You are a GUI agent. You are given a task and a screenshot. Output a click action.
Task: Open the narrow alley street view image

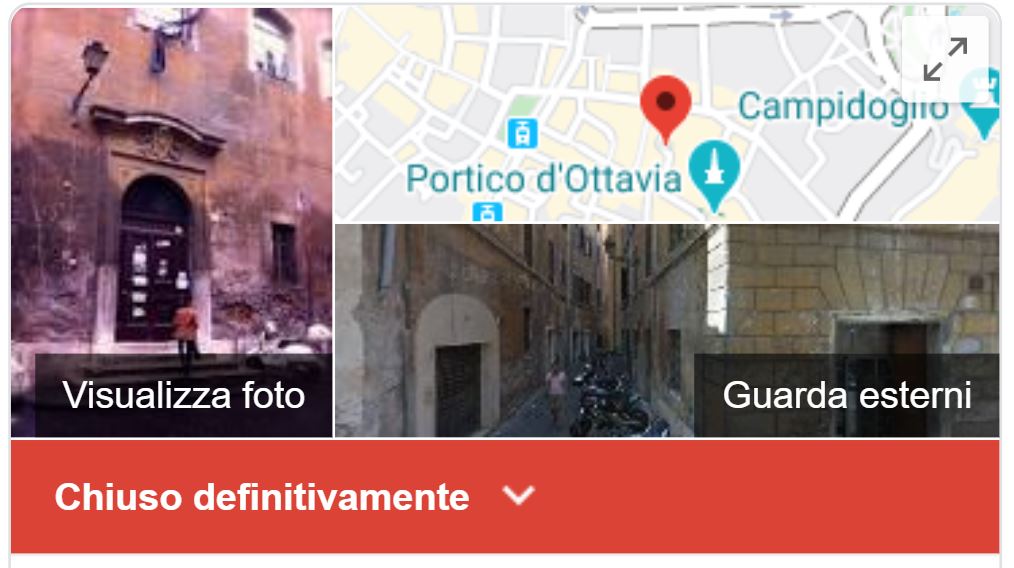pos(667,331)
